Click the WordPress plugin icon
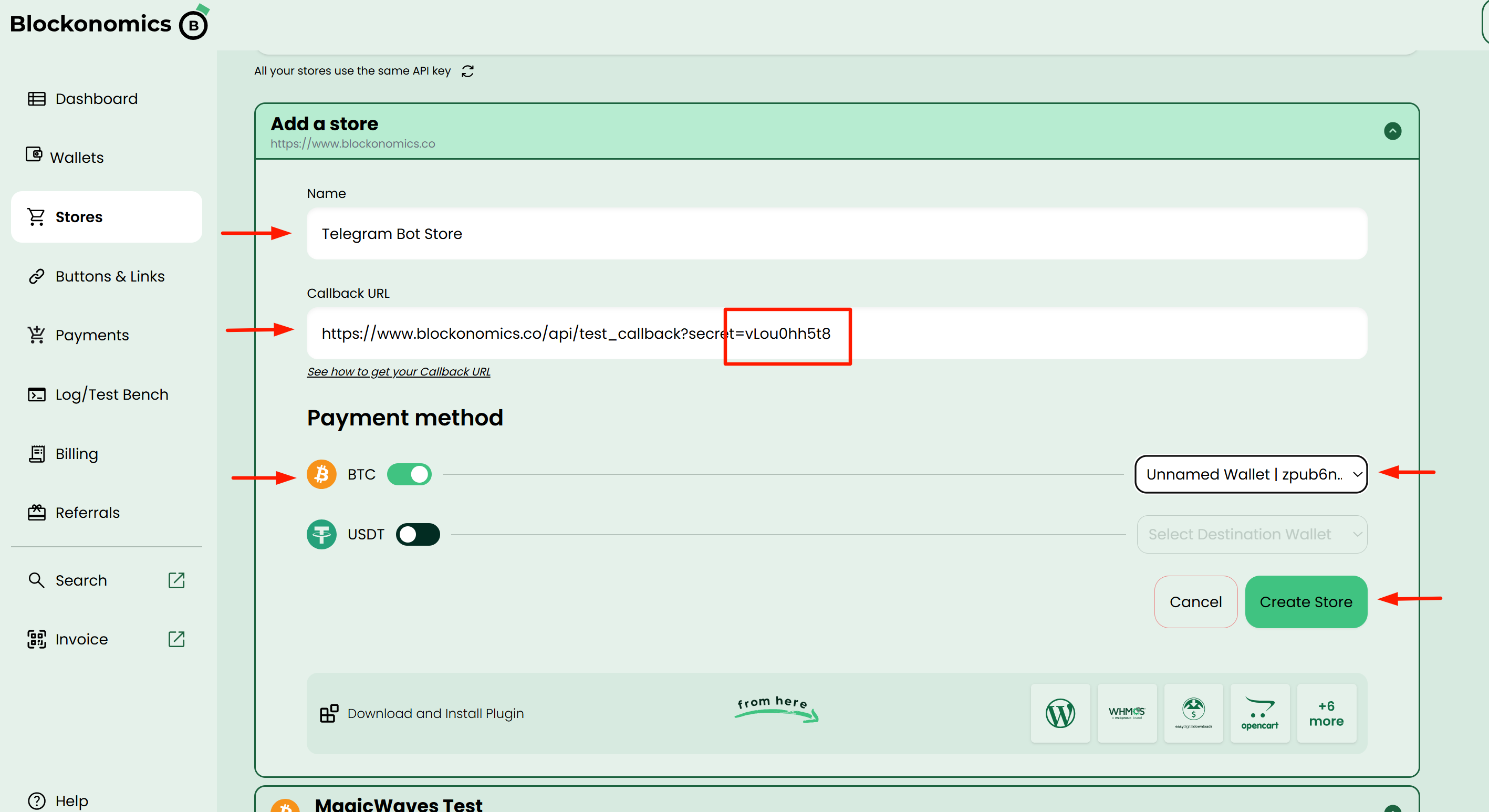Viewport: 1489px width, 812px height. point(1059,713)
